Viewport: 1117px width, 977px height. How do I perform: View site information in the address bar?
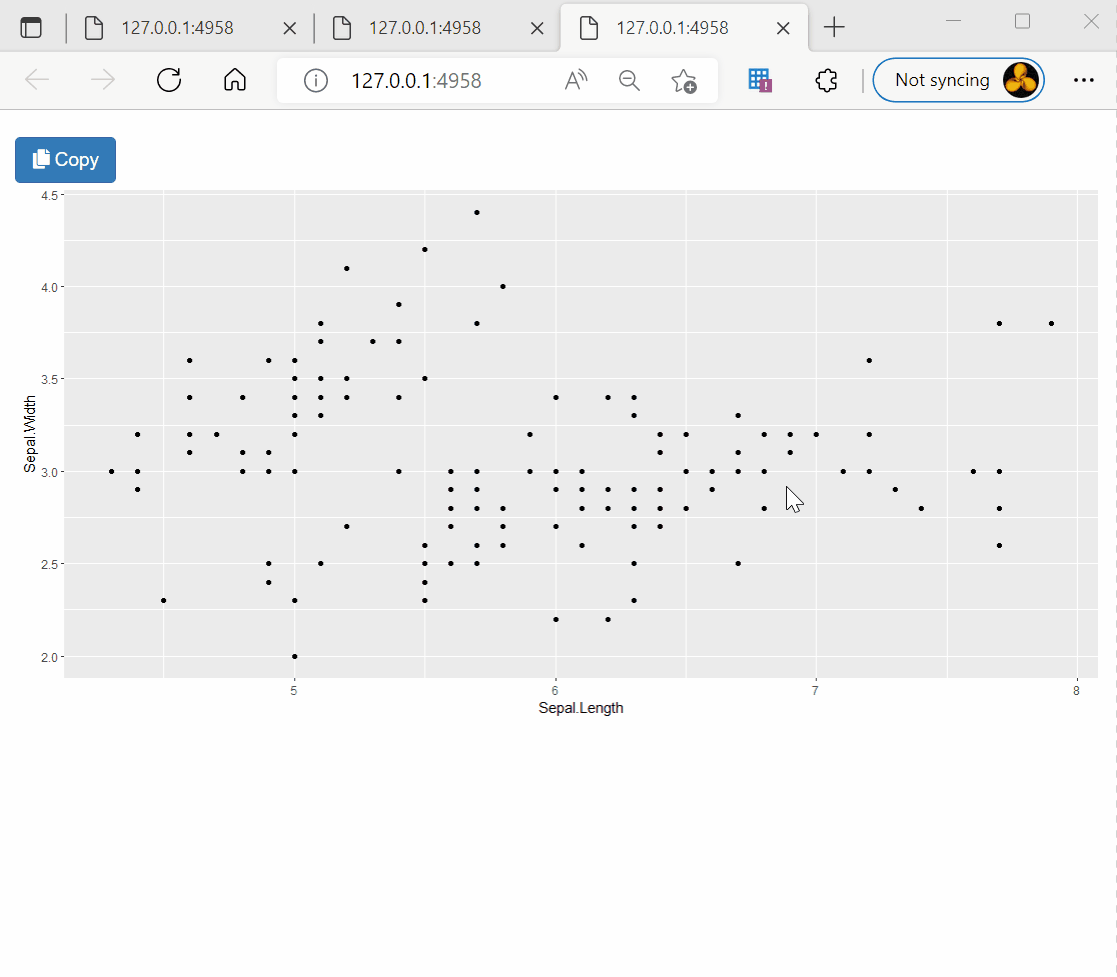[315, 80]
